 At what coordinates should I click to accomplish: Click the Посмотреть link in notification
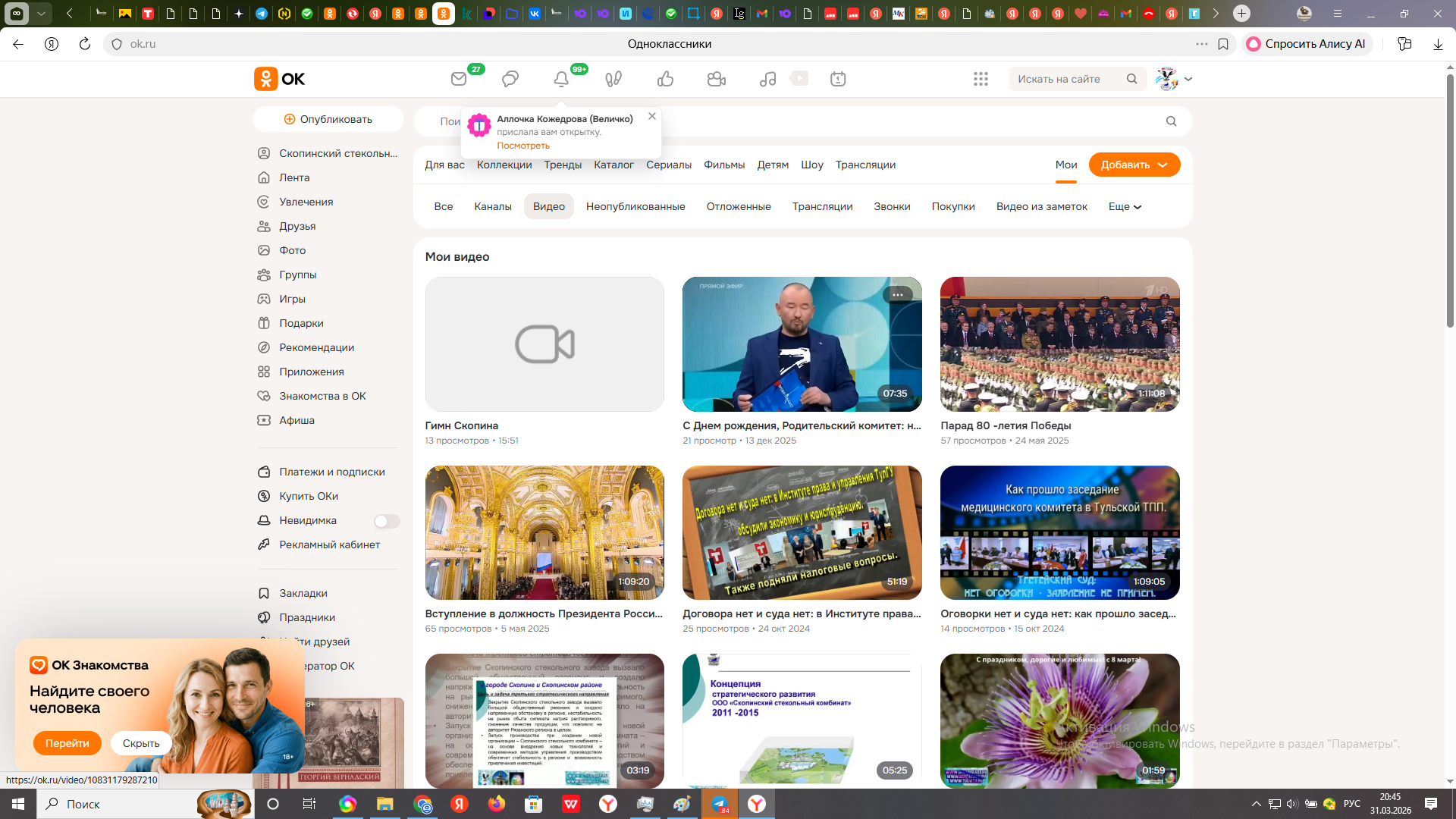pos(522,146)
